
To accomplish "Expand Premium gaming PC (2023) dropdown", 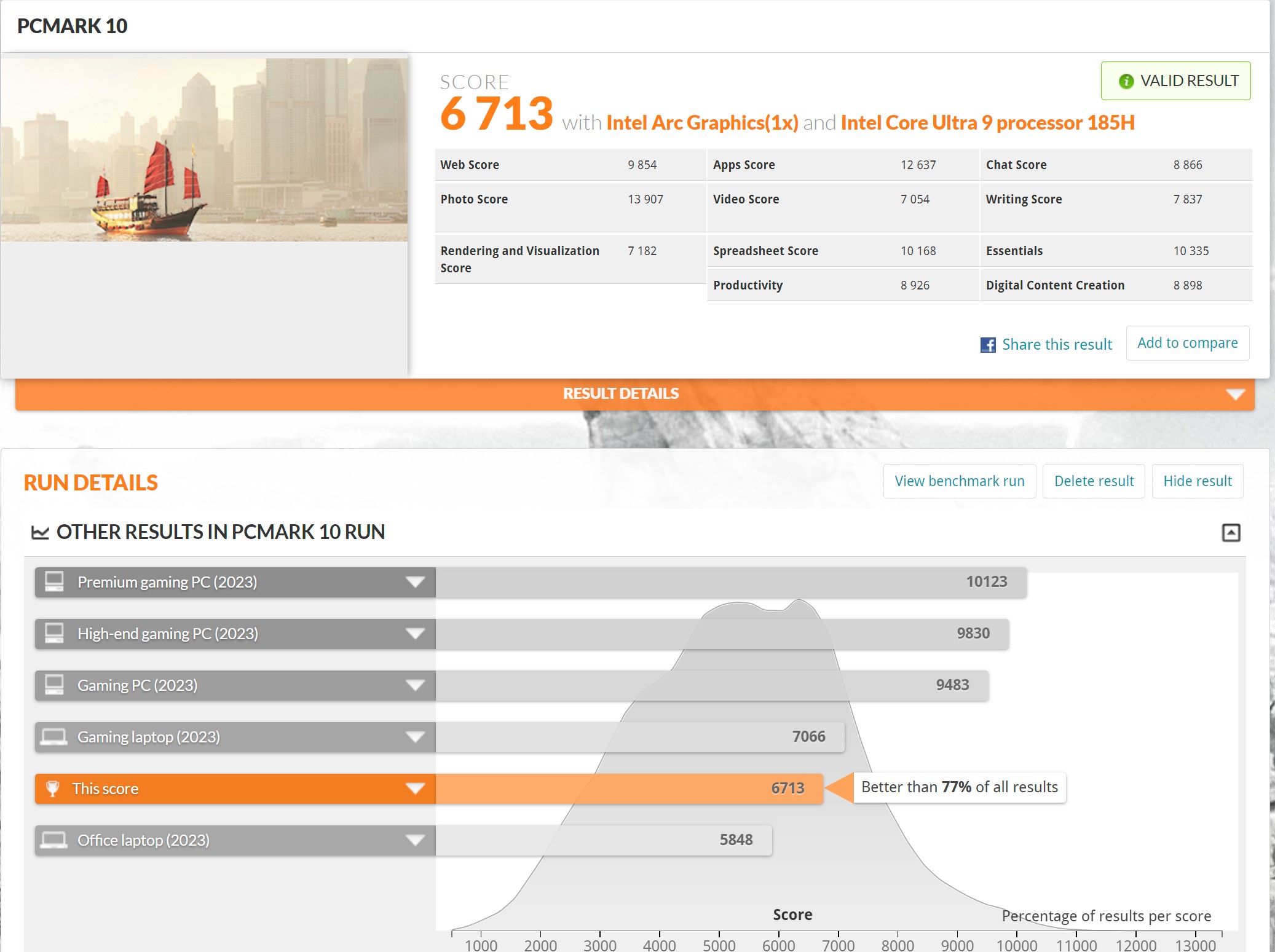I will (415, 582).
